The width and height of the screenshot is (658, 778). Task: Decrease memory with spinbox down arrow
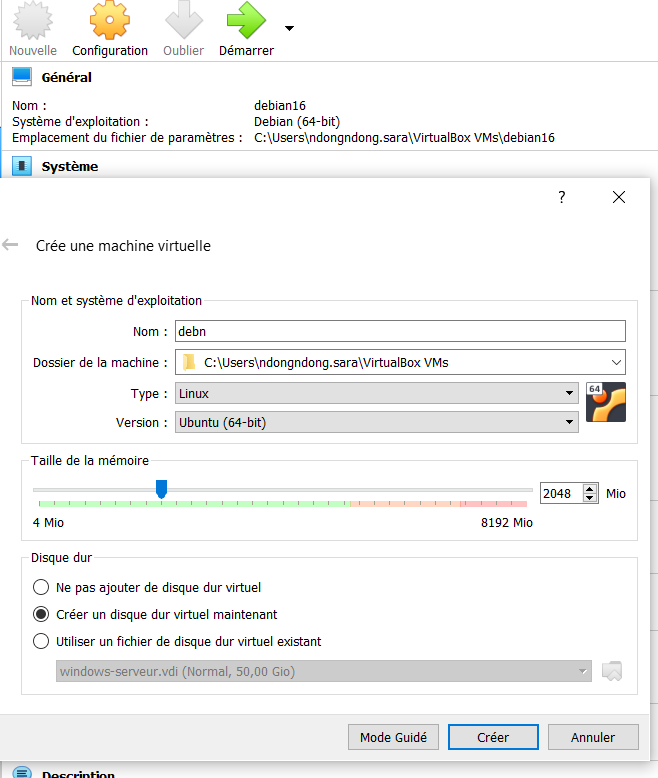[x=590, y=498]
